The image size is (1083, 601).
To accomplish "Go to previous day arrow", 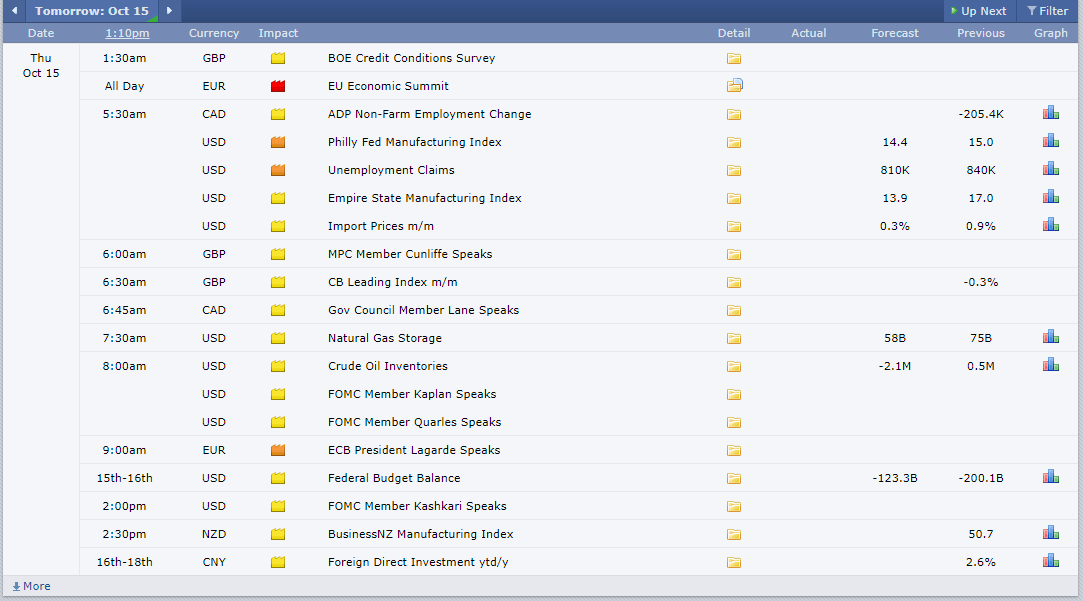I will [x=14, y=11].
